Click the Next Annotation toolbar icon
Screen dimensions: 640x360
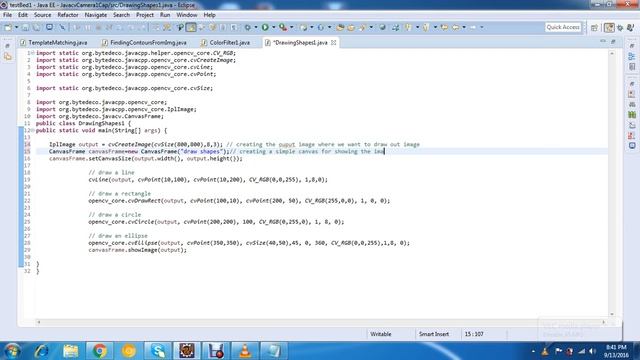pos(408,27)
